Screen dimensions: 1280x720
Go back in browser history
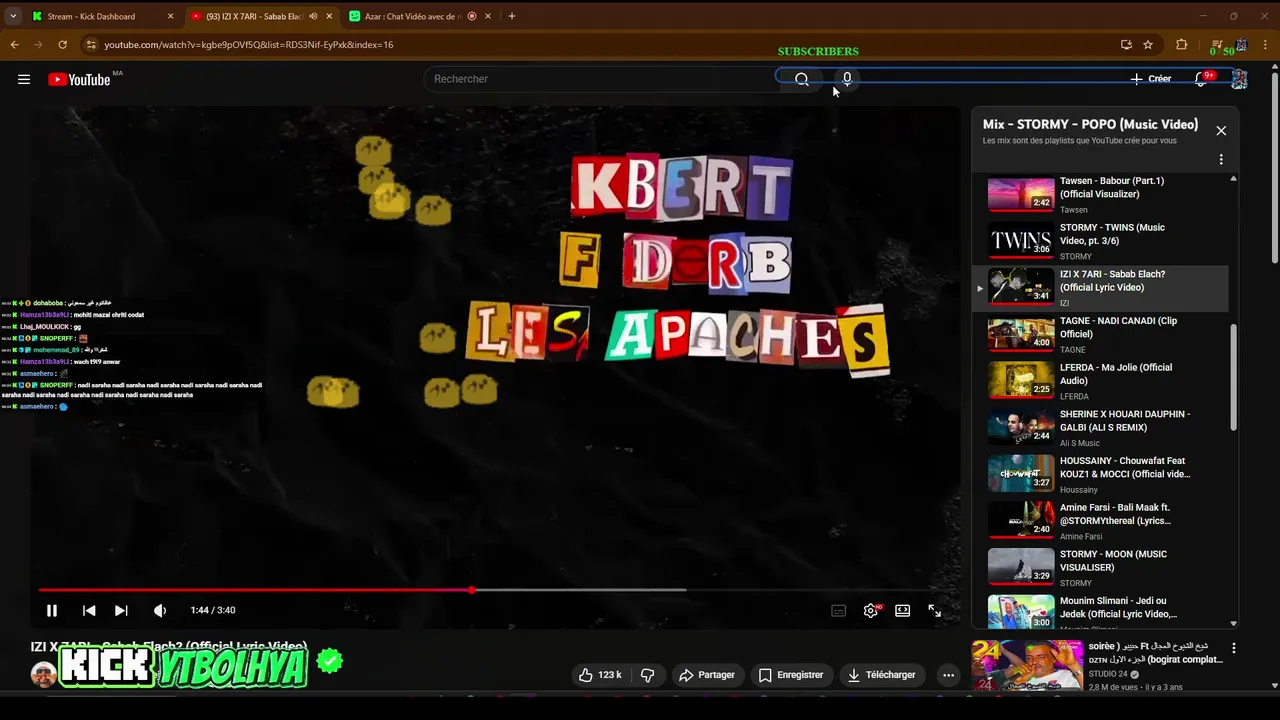[x=14, y=45]
